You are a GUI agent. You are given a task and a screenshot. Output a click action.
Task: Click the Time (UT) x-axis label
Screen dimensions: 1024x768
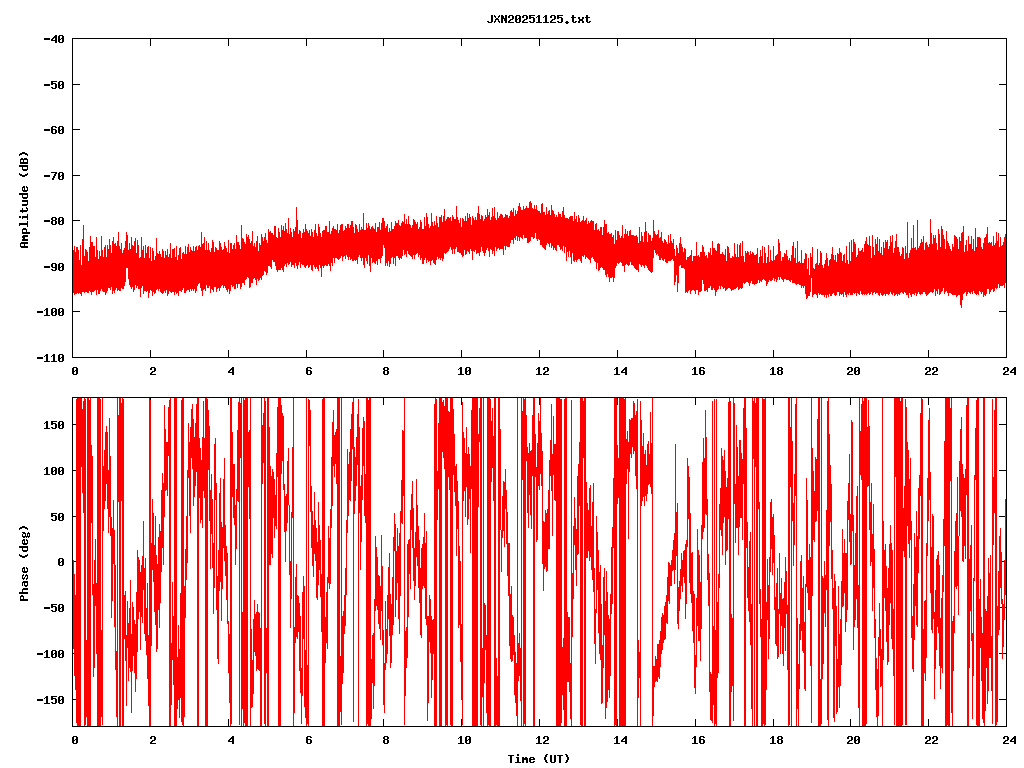click(x=538, y=759)
